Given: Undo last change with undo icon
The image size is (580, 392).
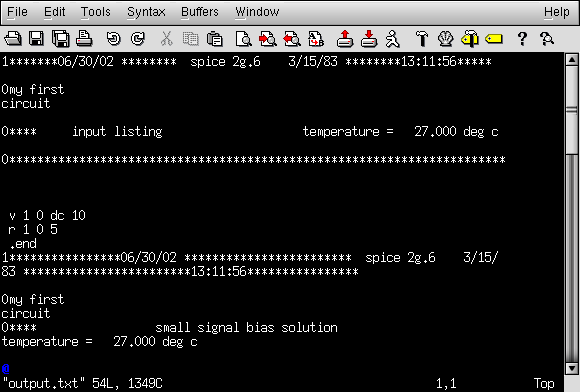Looking at the screenshot, I should pyautogui.click(x=114, y=38).
